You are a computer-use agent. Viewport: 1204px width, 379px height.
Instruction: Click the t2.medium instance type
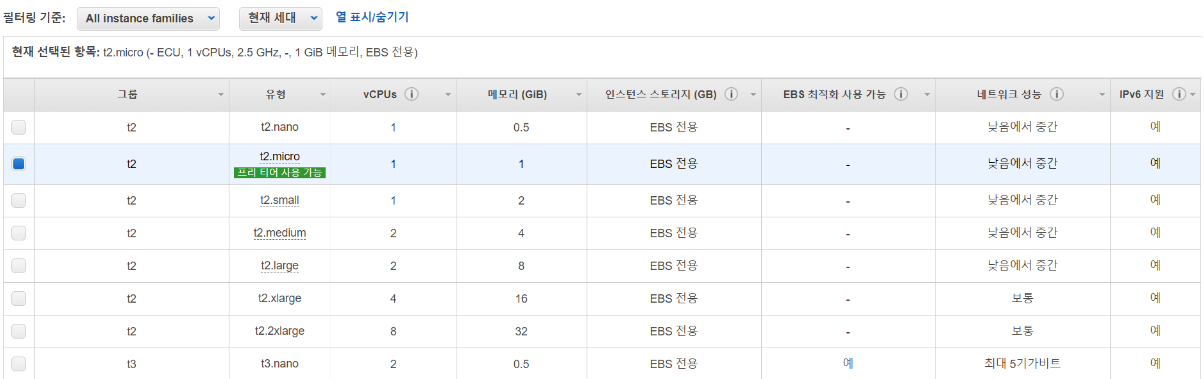(x=280, y=233)
